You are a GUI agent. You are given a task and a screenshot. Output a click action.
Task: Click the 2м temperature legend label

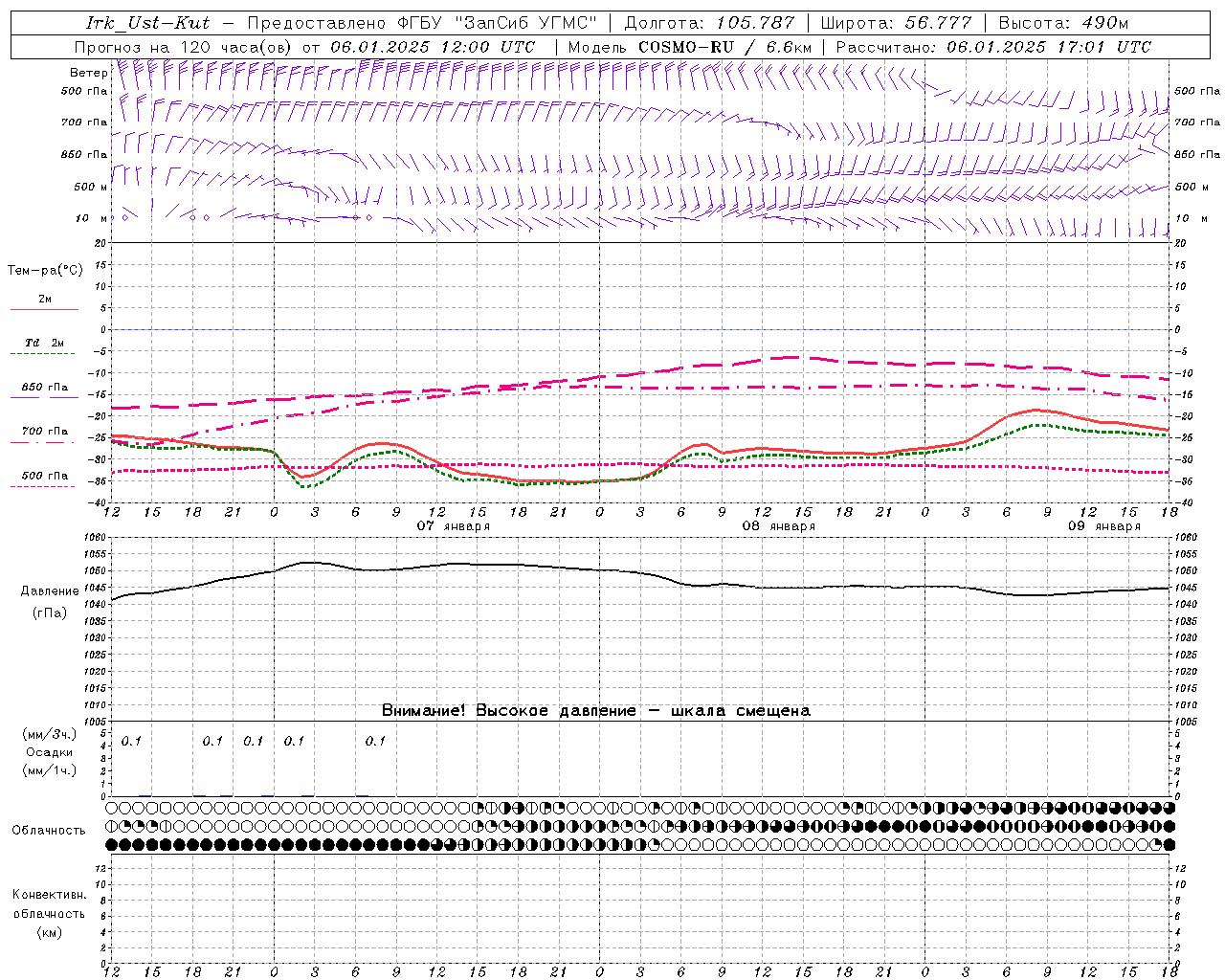tap(45, 299)
